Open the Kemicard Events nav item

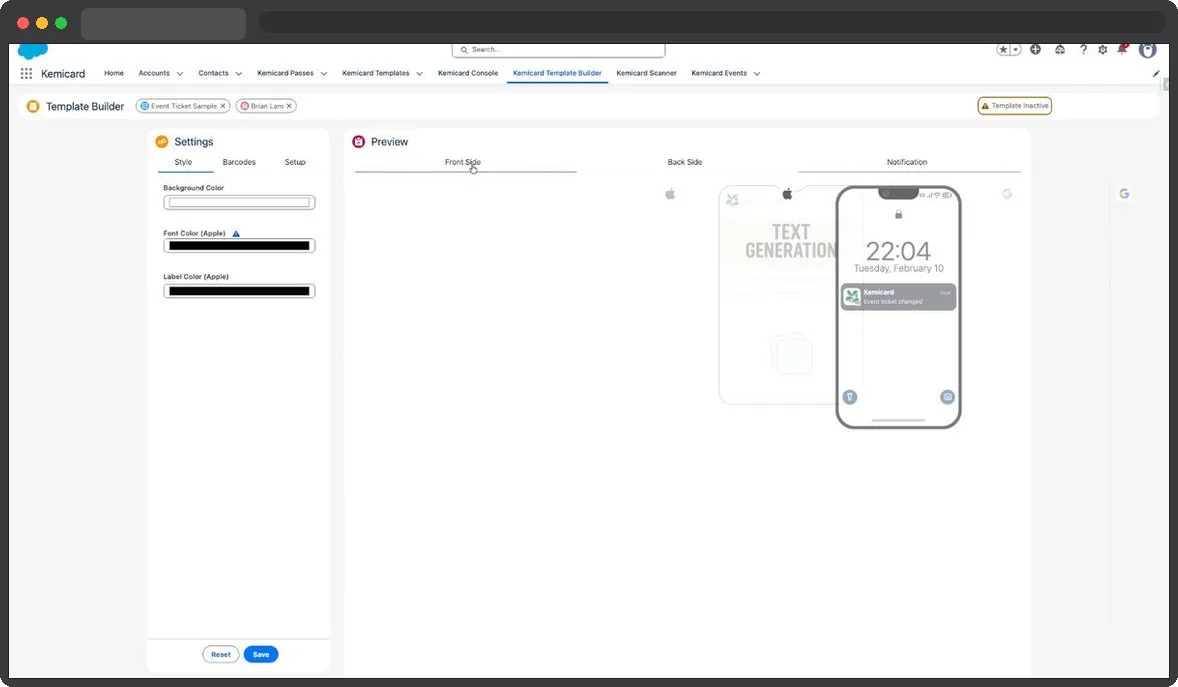click(719, 74)
